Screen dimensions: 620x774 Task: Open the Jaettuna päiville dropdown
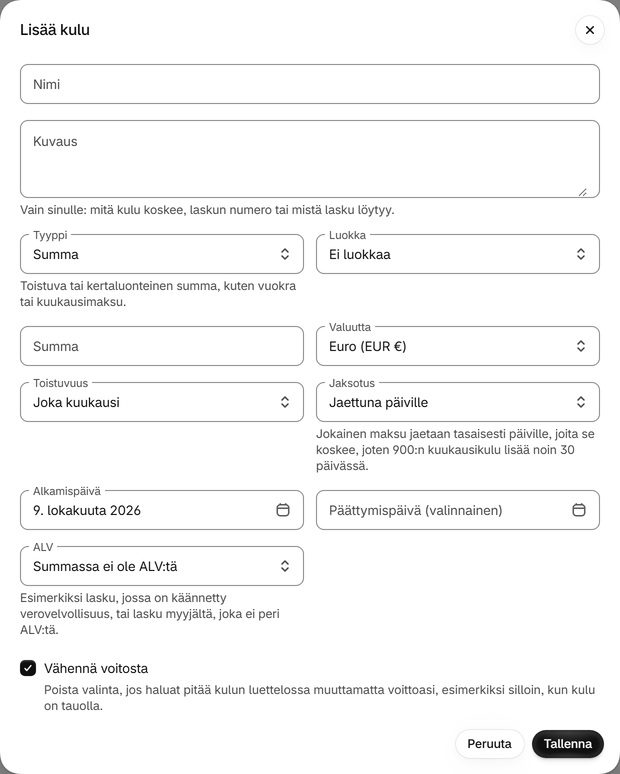[x=458, y=402]
